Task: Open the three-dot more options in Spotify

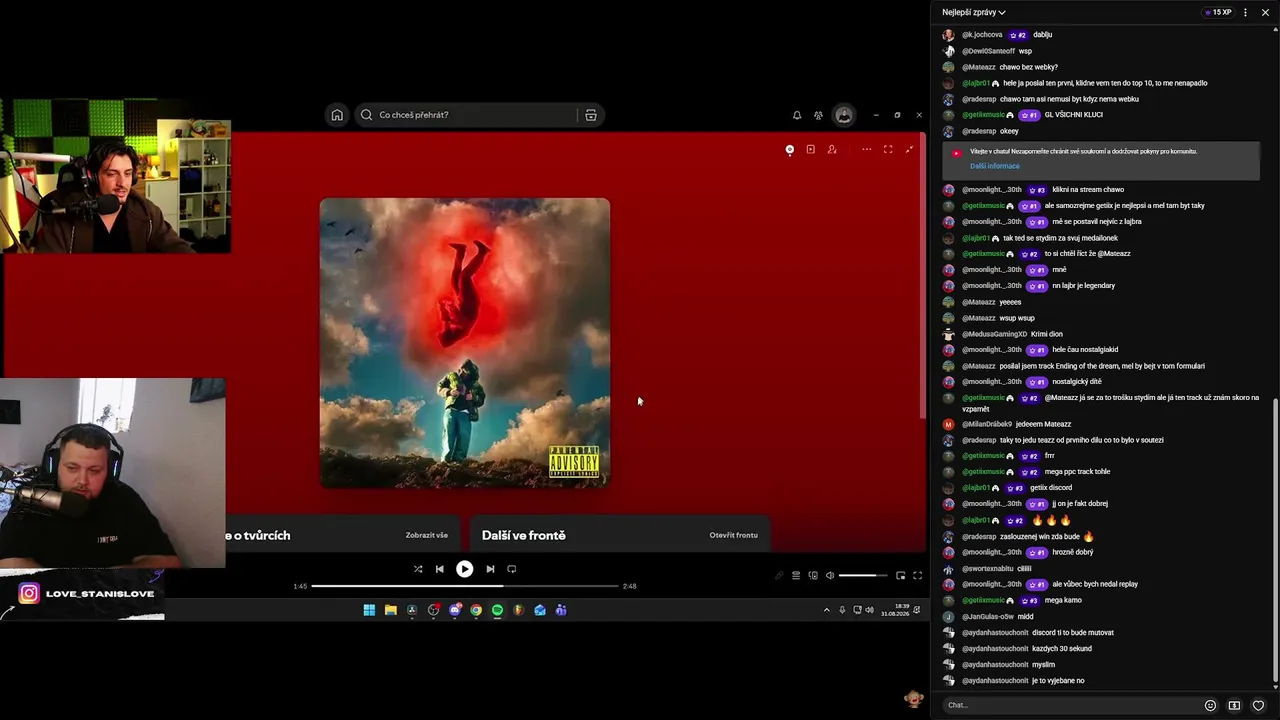Action: click(866, 150)
